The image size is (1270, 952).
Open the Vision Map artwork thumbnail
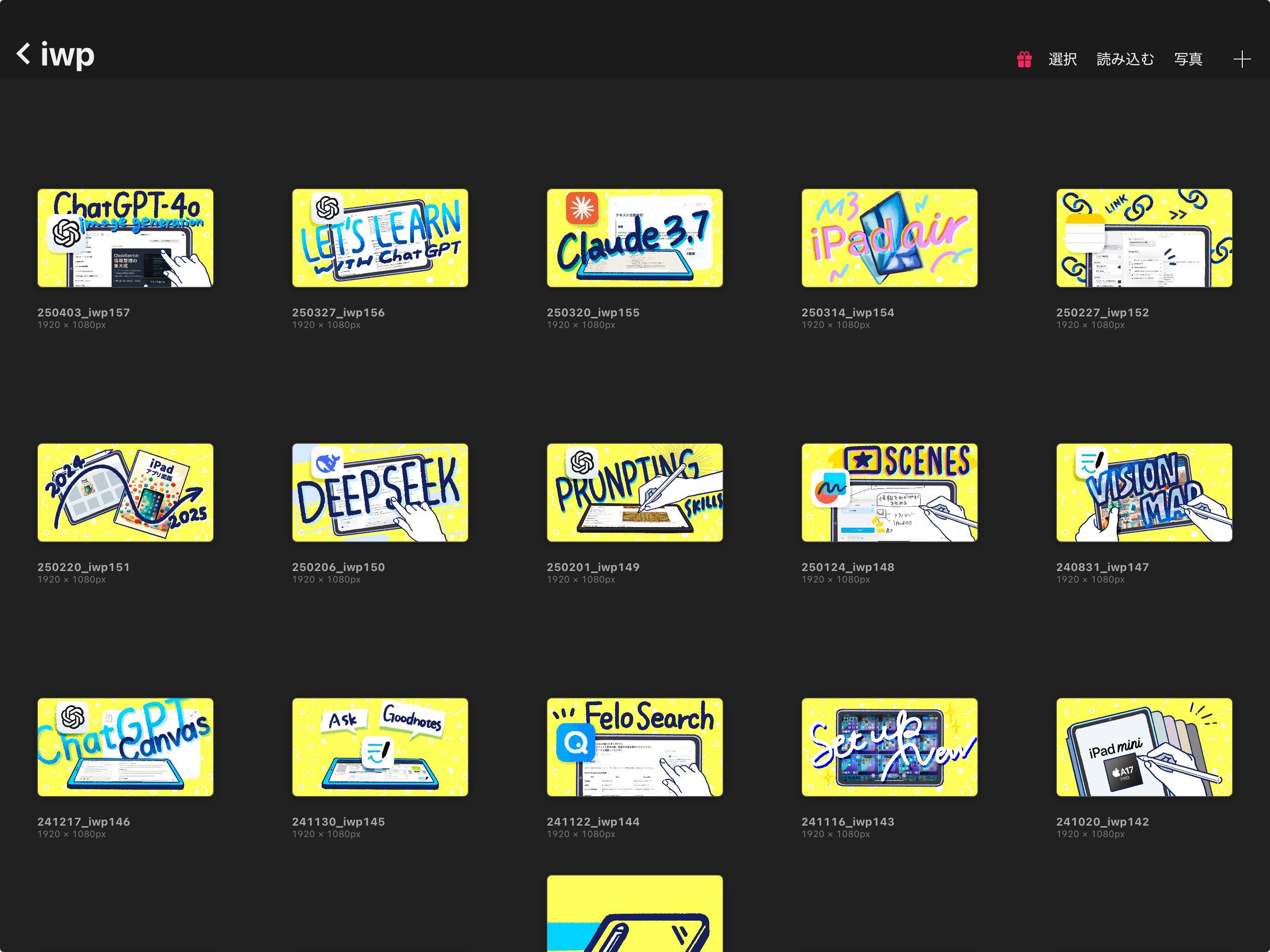[1144, 492]
